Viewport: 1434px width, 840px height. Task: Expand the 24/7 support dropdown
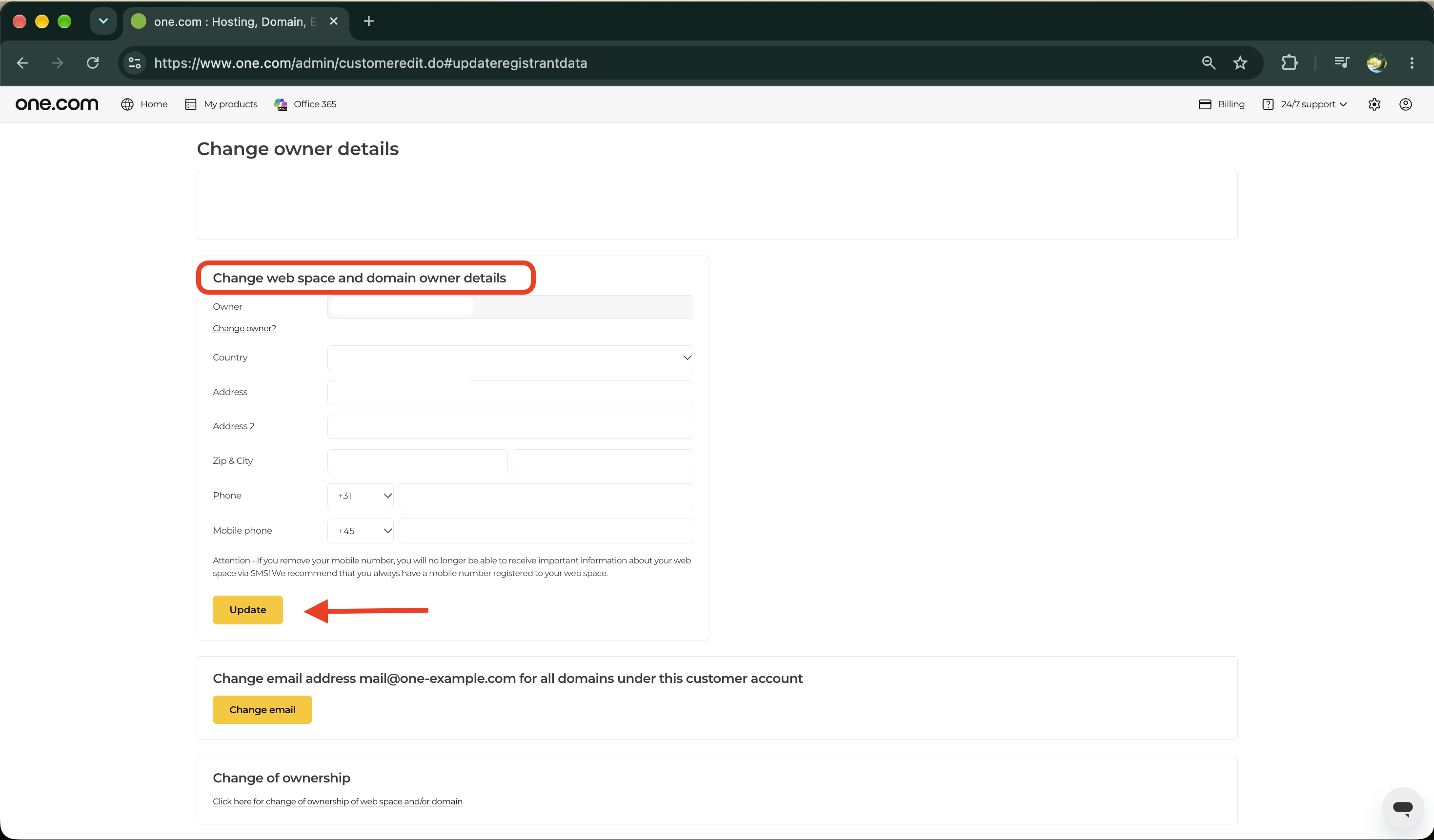[x=1313, y=104]
